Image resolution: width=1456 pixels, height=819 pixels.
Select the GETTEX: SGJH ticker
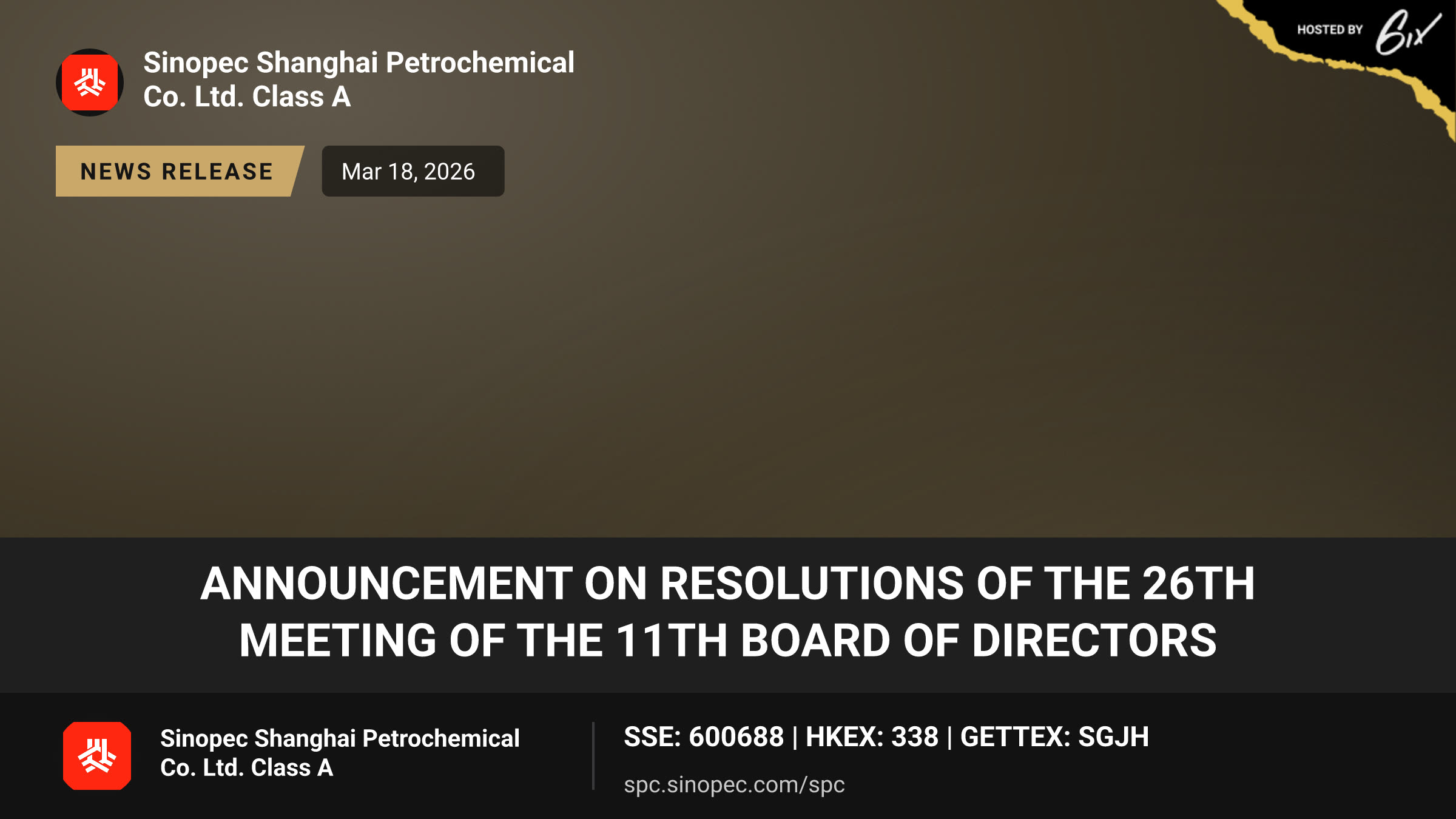[x=1054, y=737]
